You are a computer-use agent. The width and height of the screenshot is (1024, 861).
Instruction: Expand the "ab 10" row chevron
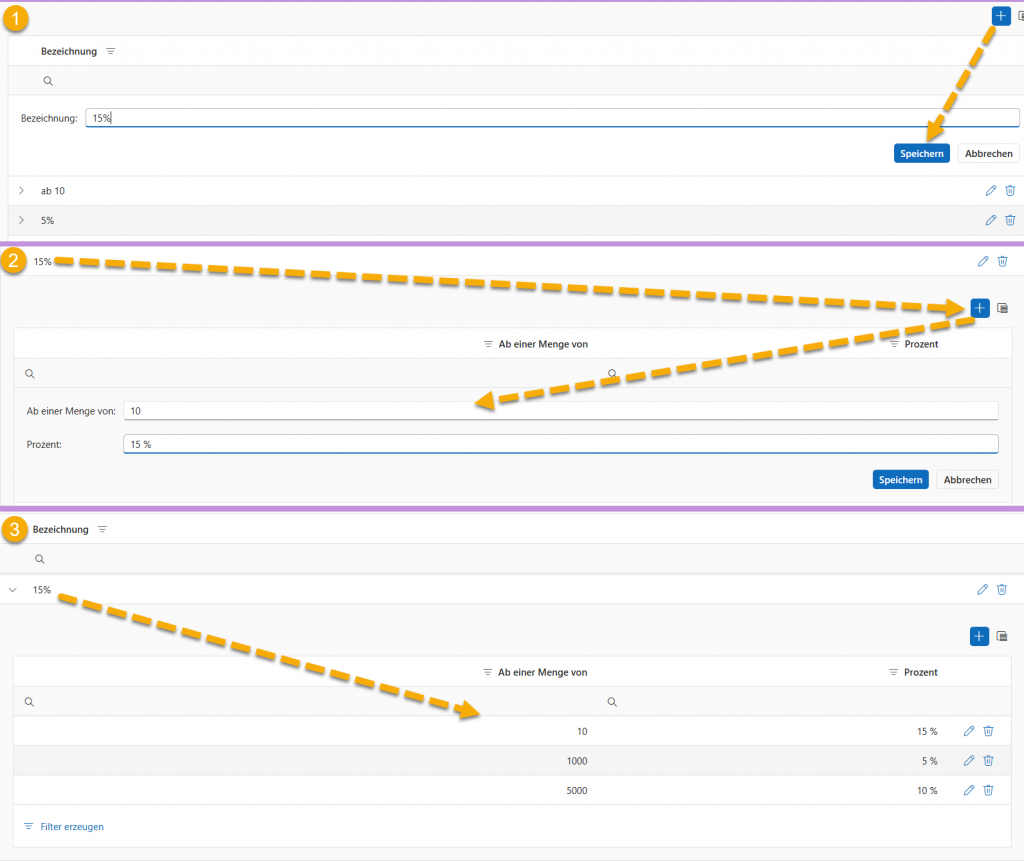point(22,191)
